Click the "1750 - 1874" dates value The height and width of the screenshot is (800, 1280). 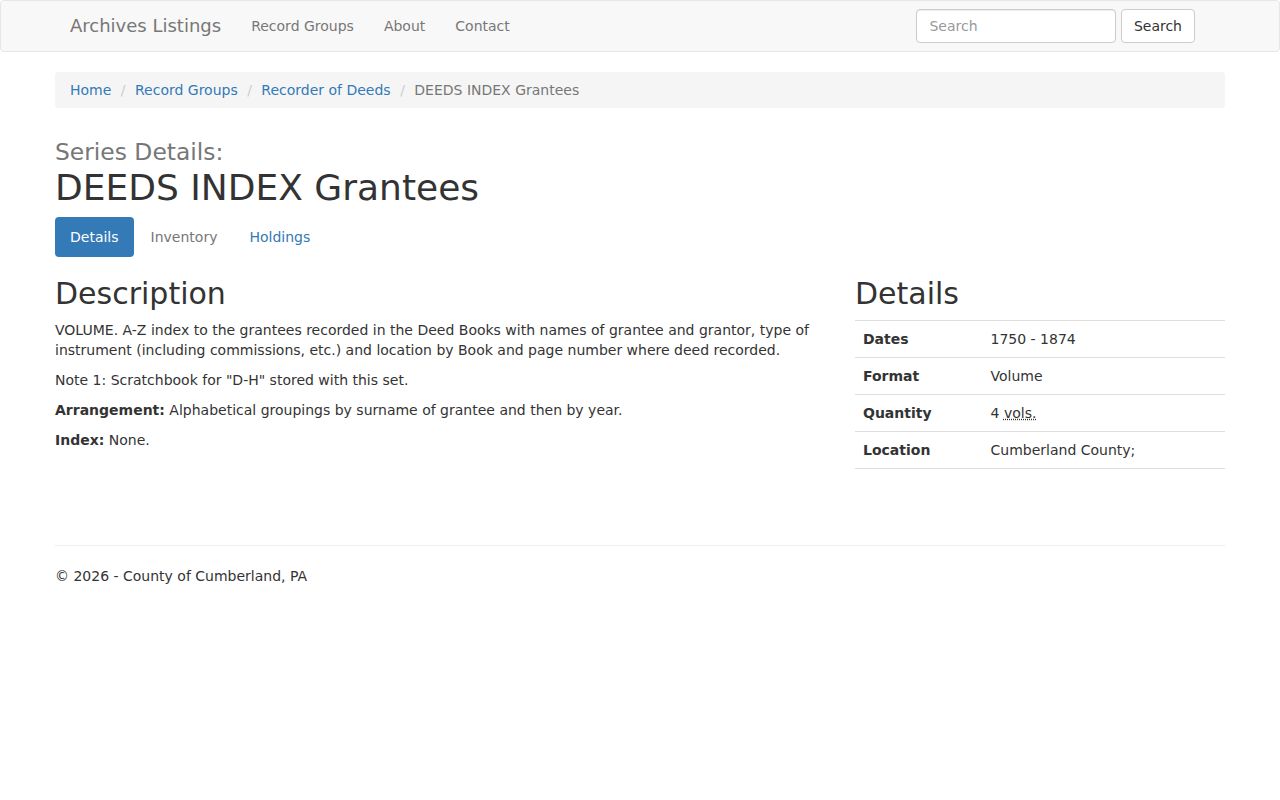tap(1033, 339)
